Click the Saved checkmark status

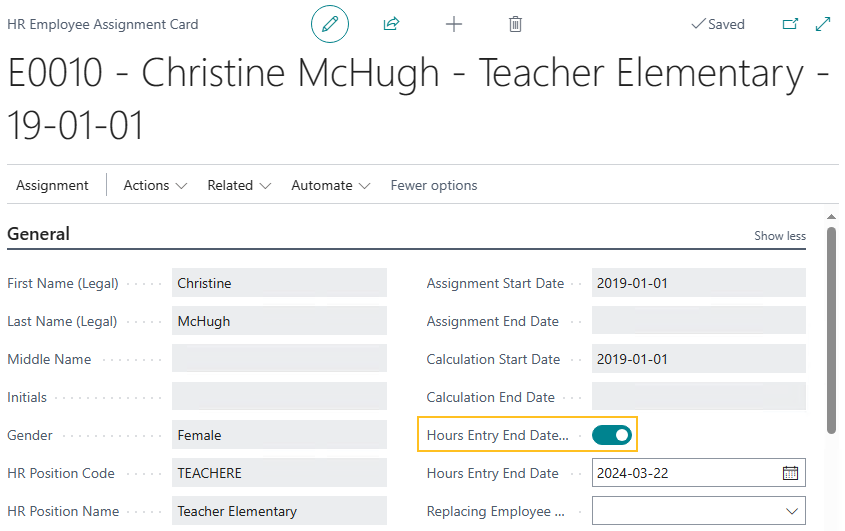click(718, 24)
